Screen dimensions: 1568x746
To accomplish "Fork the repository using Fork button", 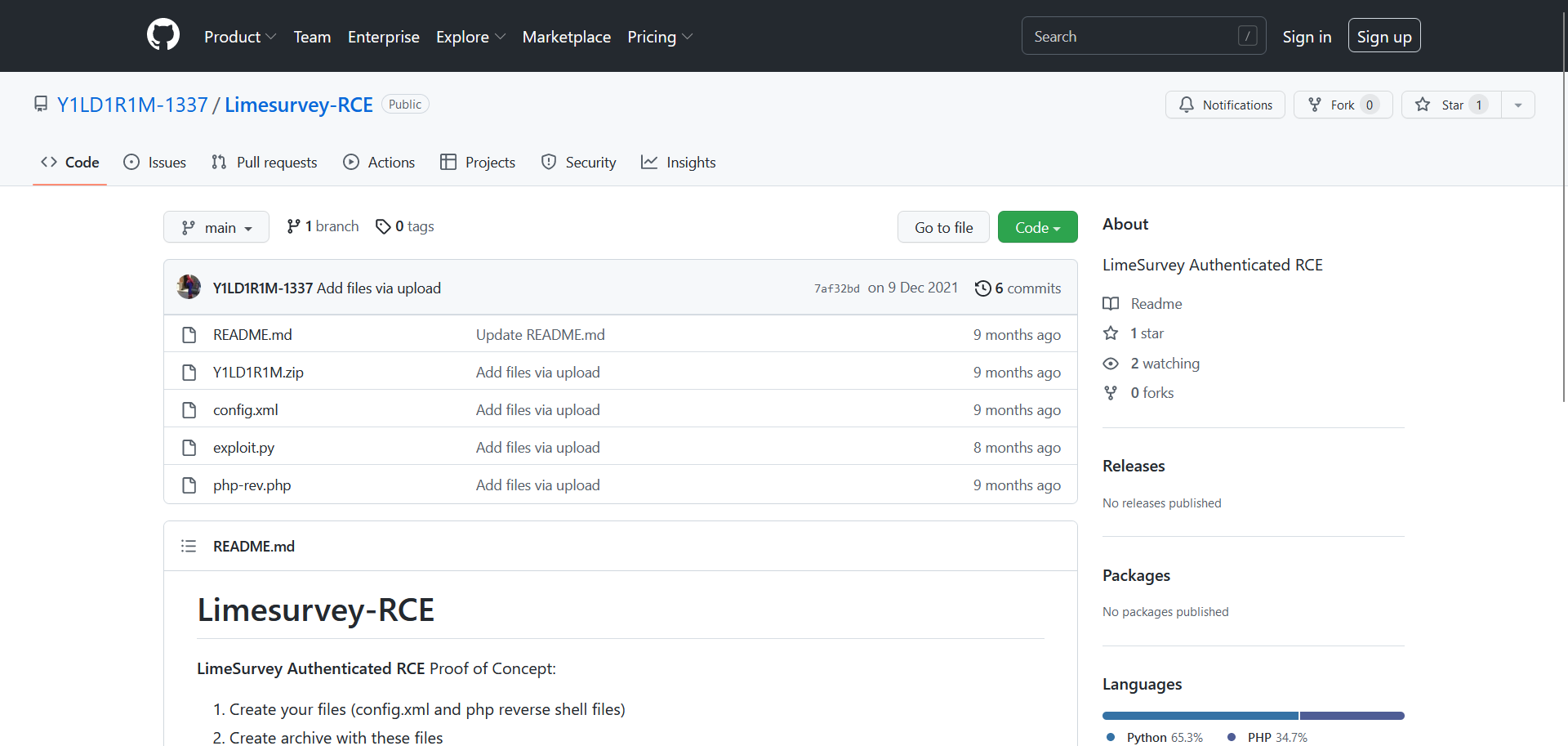I will [1343, 105].
